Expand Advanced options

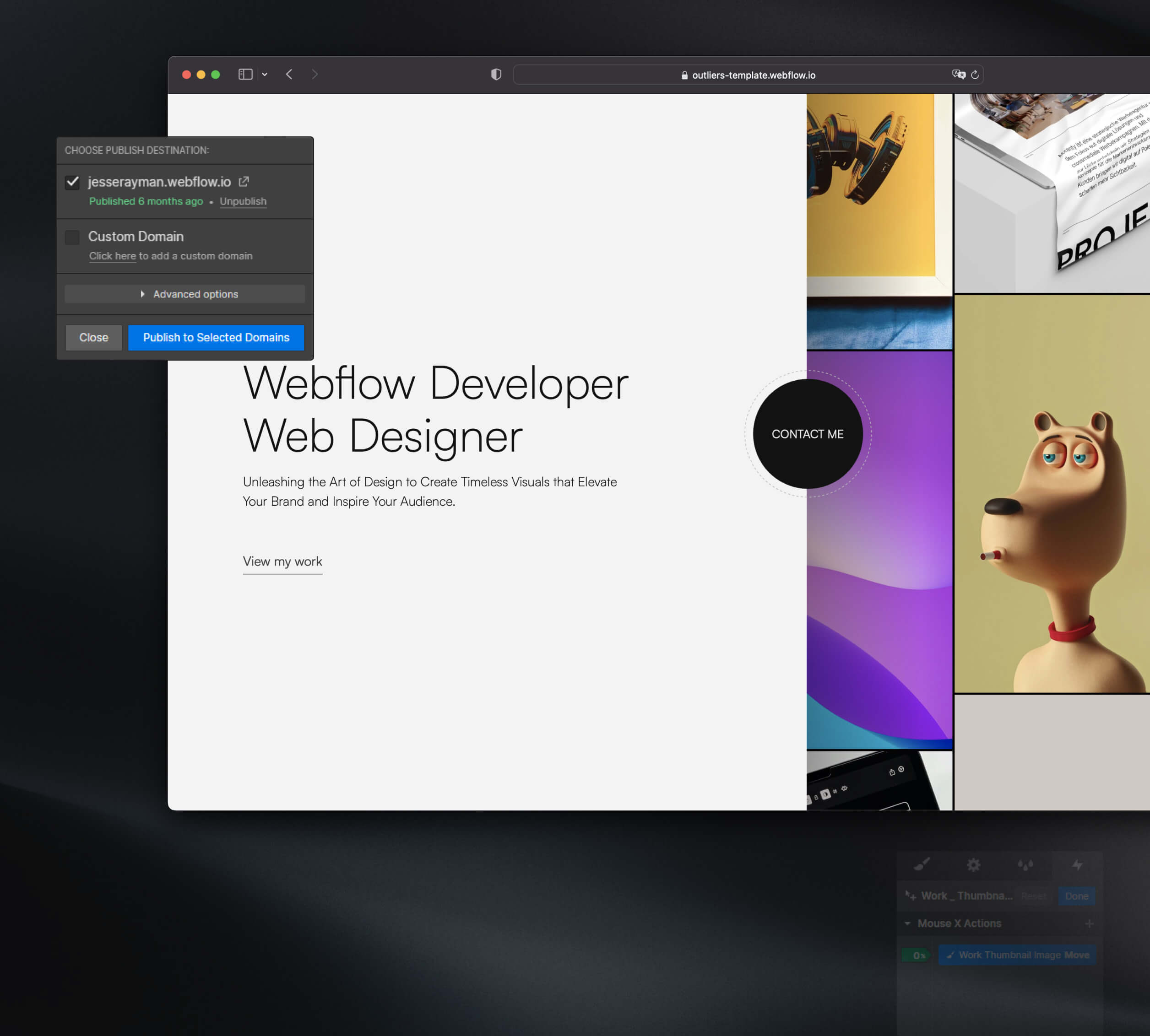pyautogui.click(x=185, y=294)
